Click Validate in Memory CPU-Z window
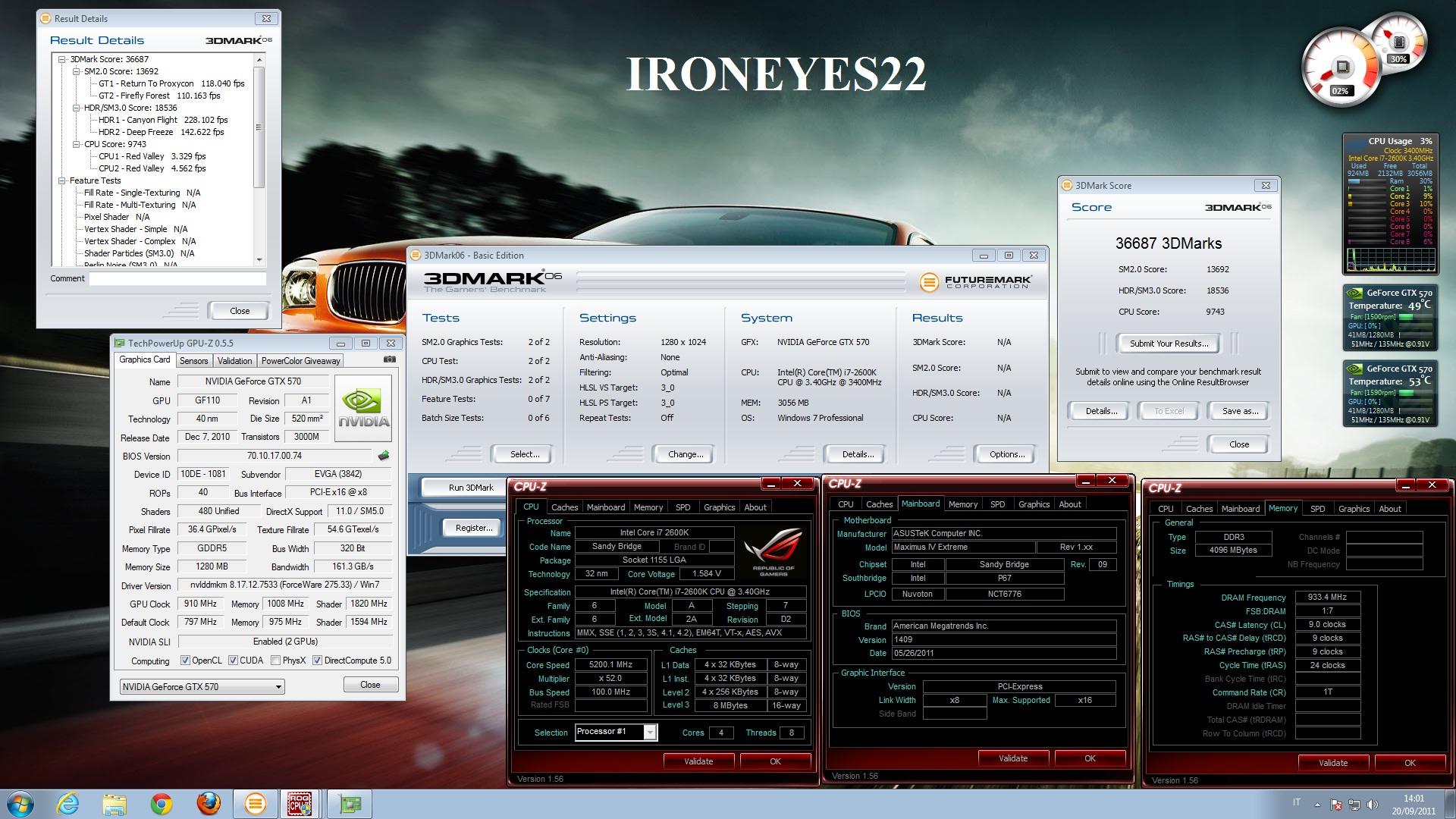 point(1332,763)
